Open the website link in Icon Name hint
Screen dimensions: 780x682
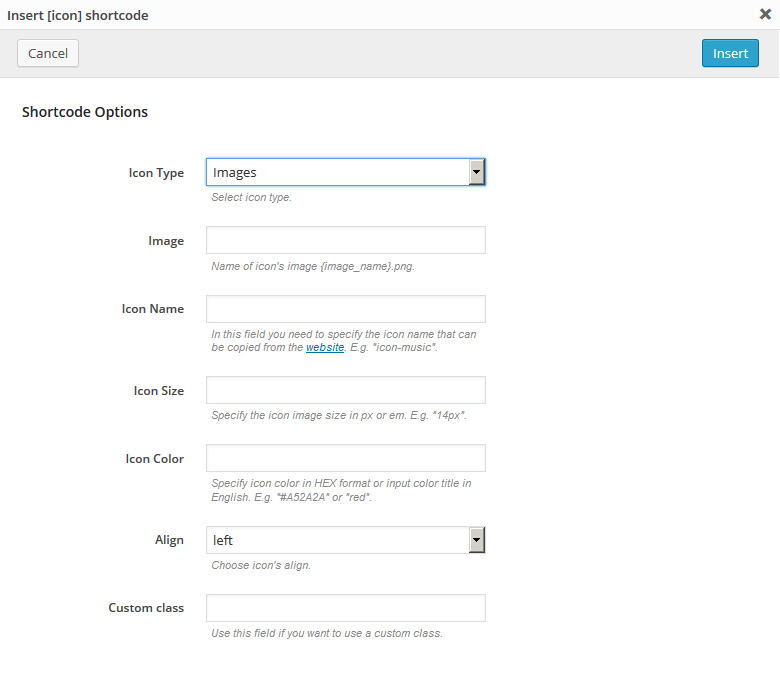click(x=324, y=347)
